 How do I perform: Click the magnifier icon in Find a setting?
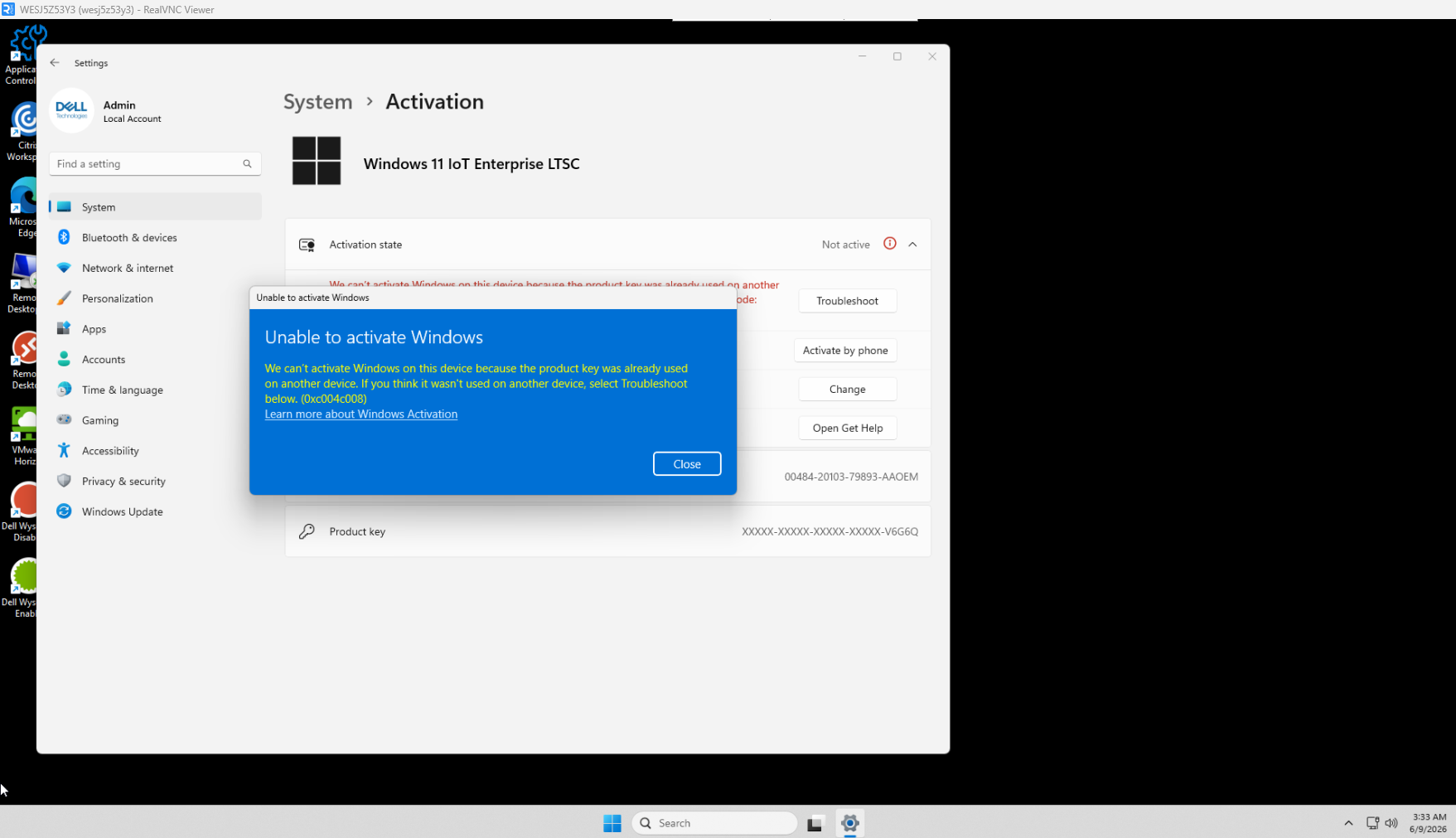pos(247,164)
